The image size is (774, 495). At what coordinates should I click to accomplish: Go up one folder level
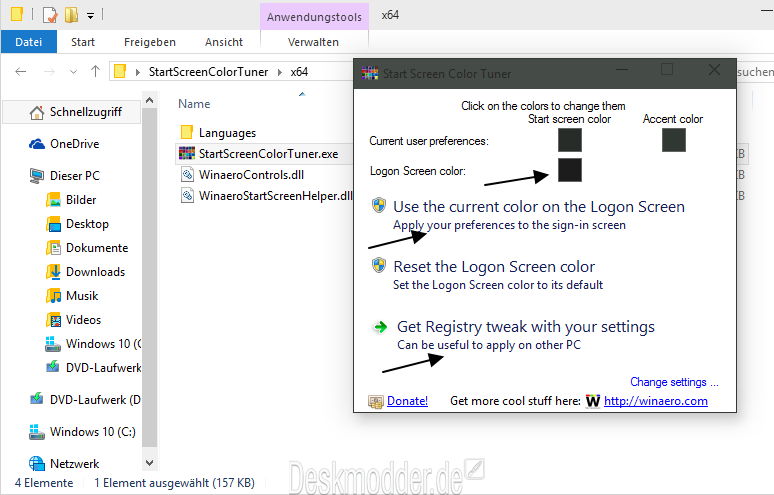[x=95, y=72]
